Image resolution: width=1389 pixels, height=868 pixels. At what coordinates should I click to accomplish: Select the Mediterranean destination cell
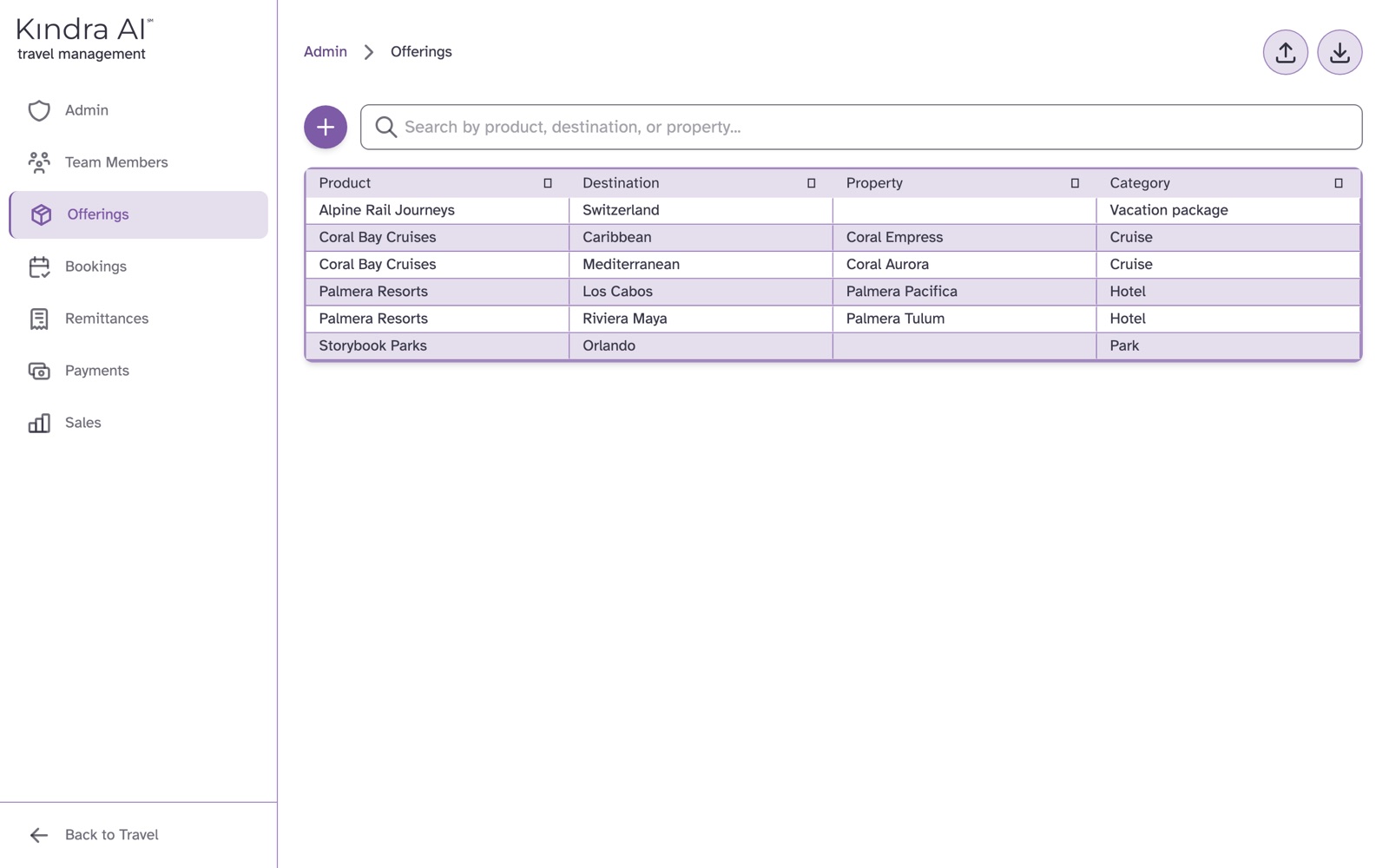[x=701, y=264]
